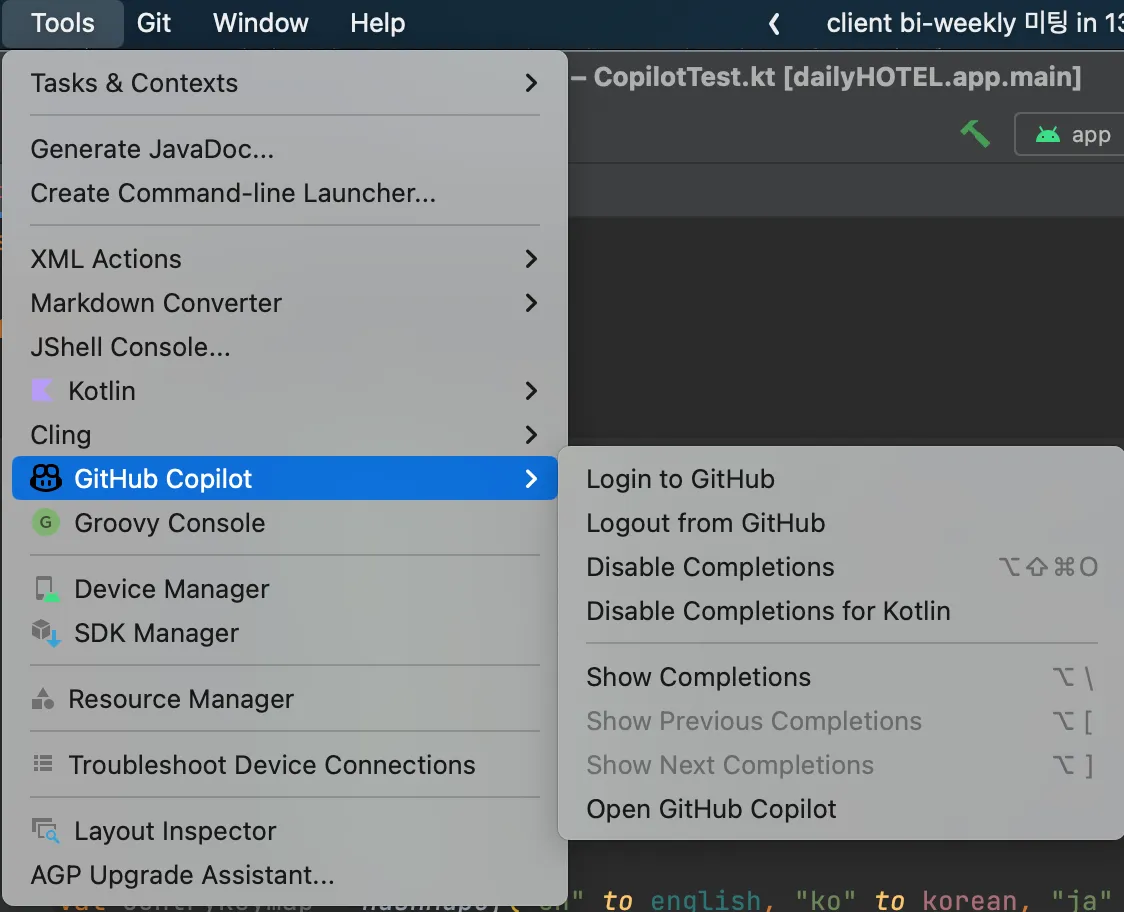Image resolution: width=1124 pixels, height=912 pixels.
Task: Click the green Groovy Console icon
Action: [46, 522]
